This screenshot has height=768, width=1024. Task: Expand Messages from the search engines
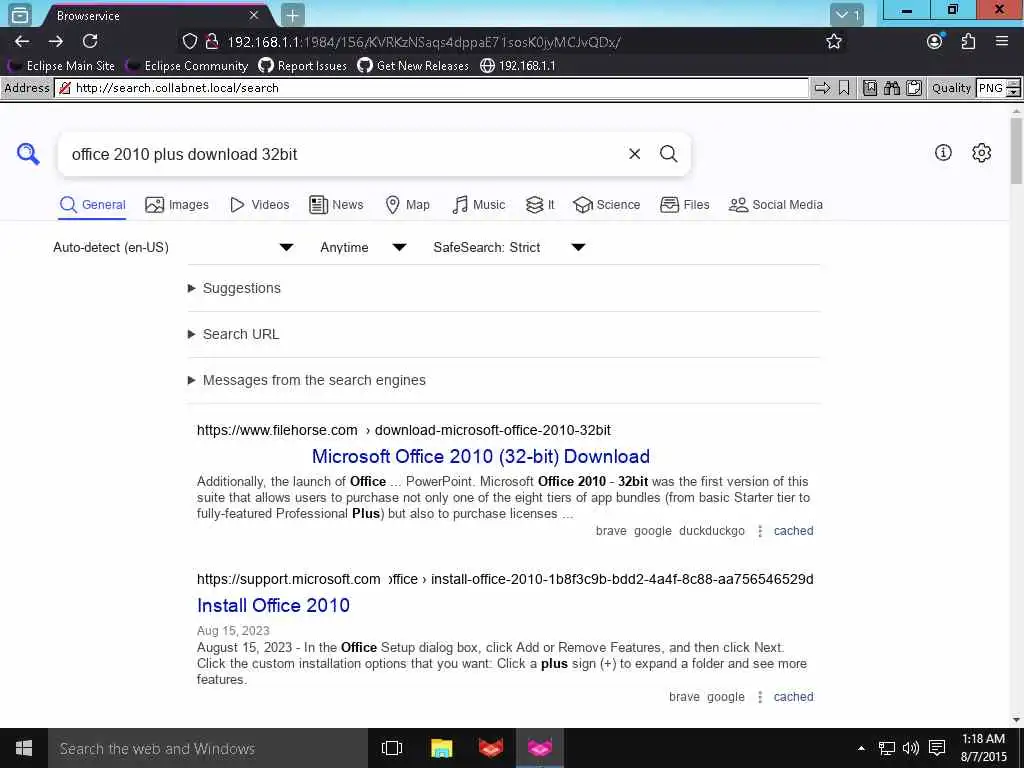pyautogui.click(x=307, y=380)
